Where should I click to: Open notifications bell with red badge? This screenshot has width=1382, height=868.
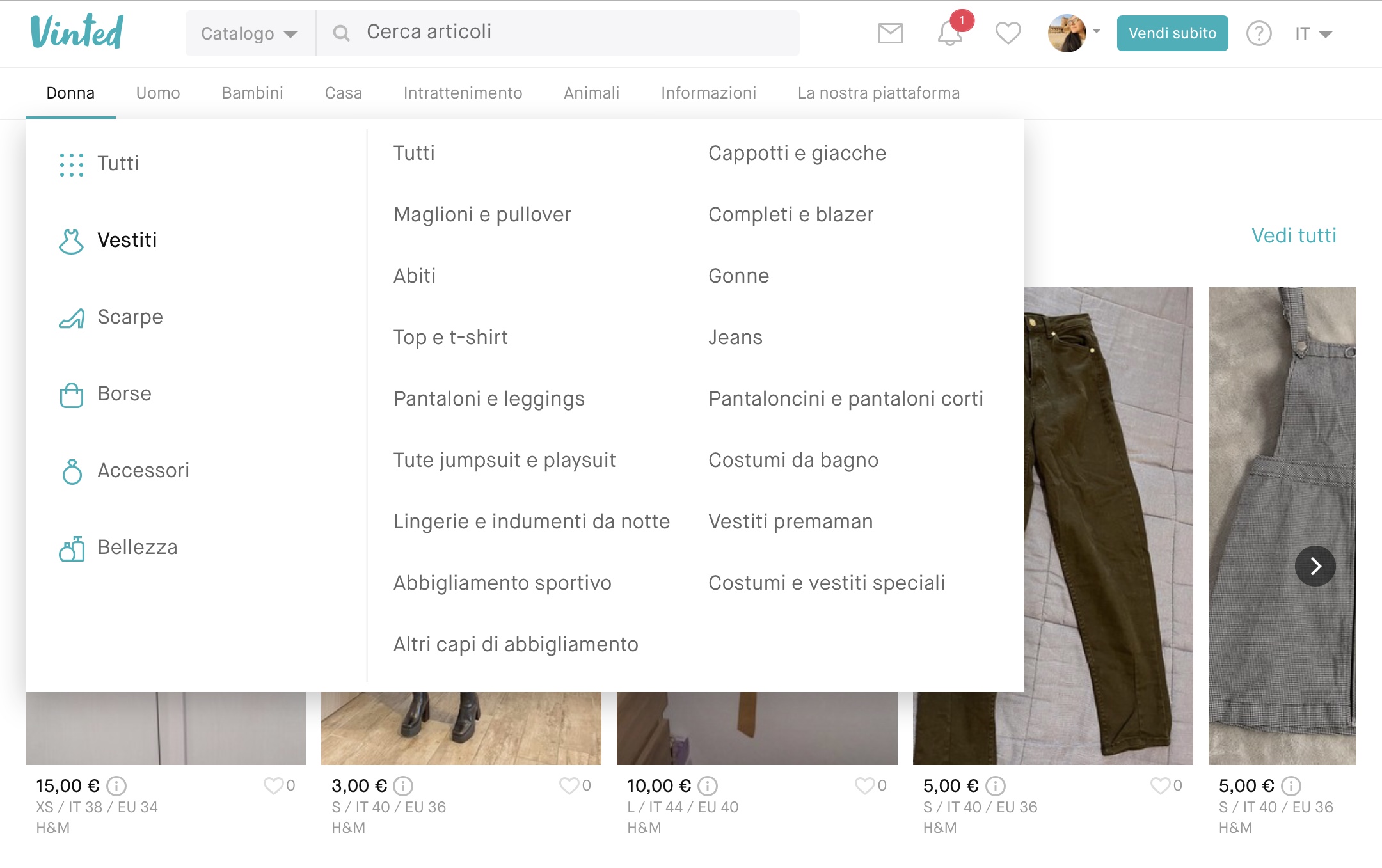pos(951,33)
